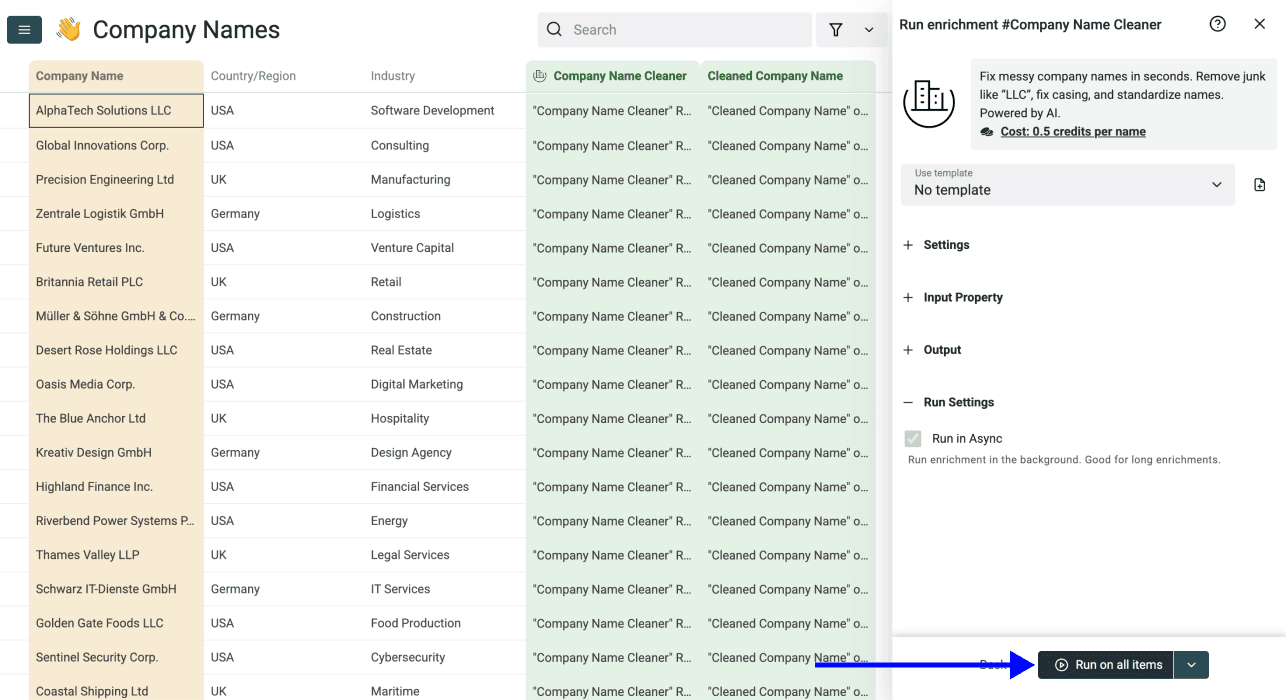Close the Run enrichment panel
Image resolution: width=1286 pixels, height=700 pixels.
point(1260,23)
